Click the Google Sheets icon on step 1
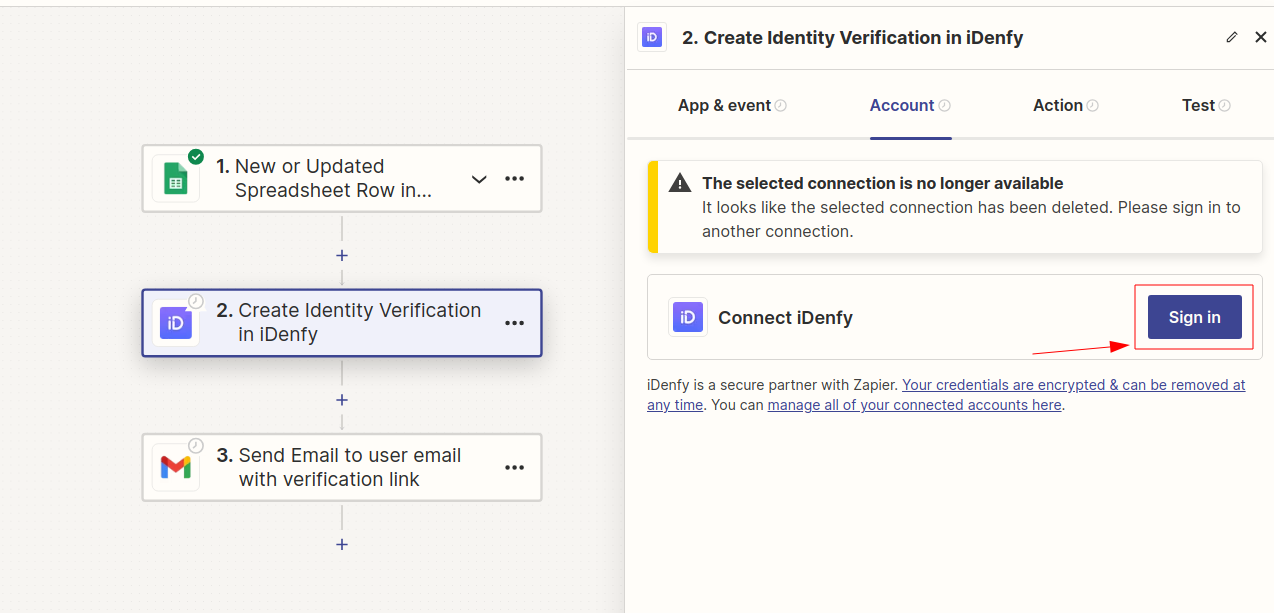This screenshot has width=1274, height=613. point(176,178)
